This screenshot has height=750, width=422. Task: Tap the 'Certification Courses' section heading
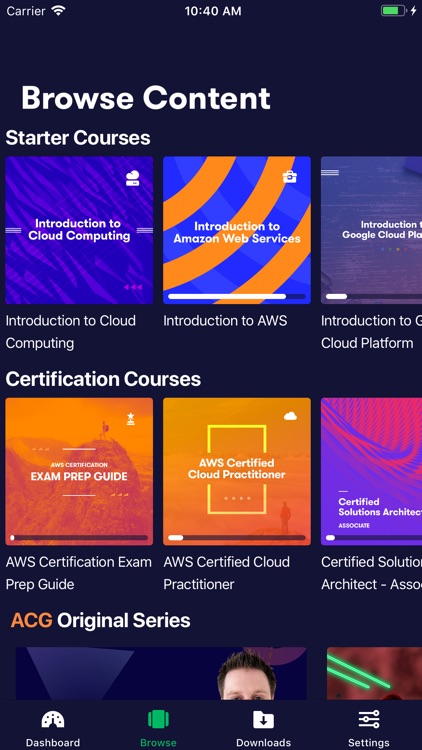[103, 379]
